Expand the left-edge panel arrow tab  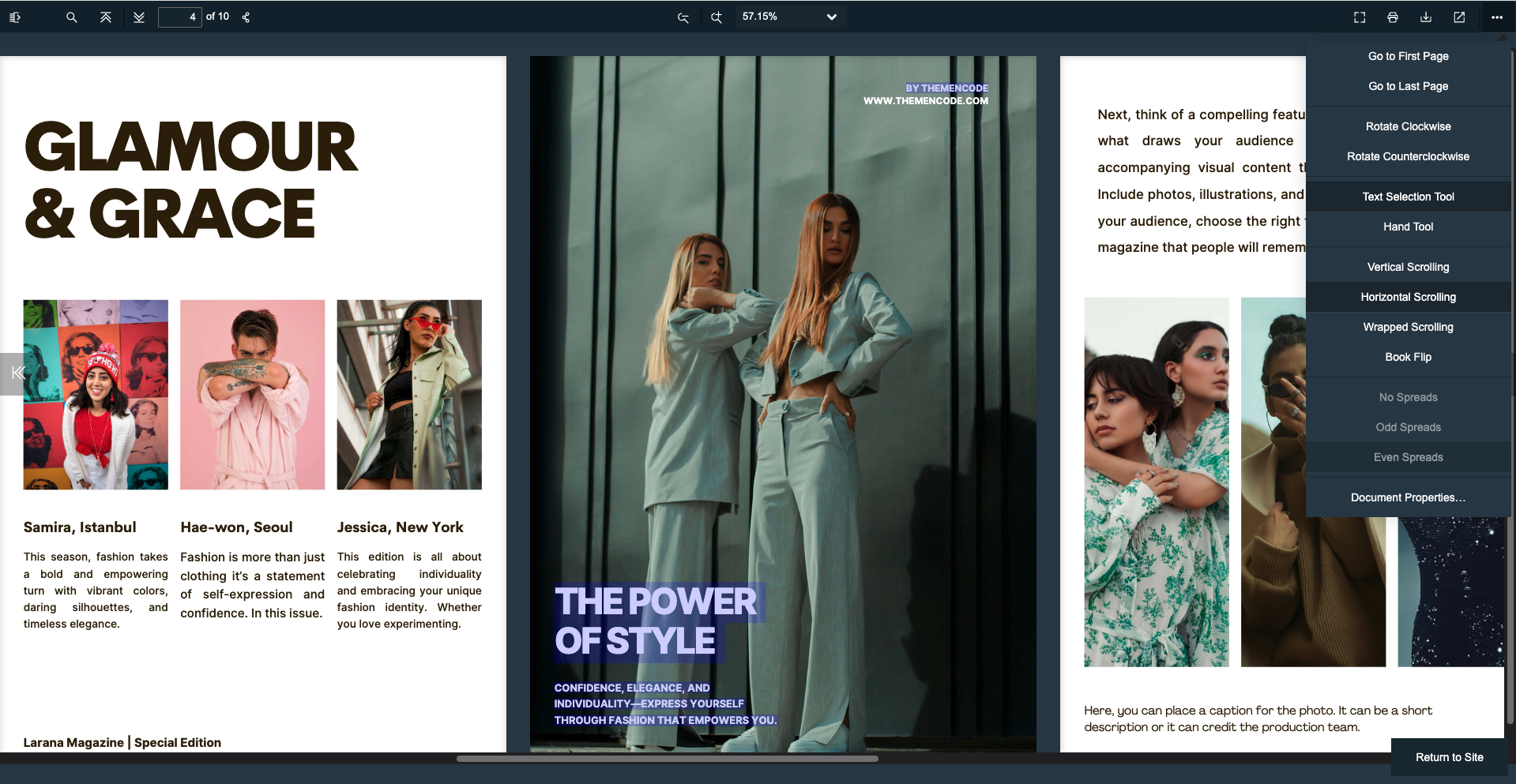pos(17,373)
